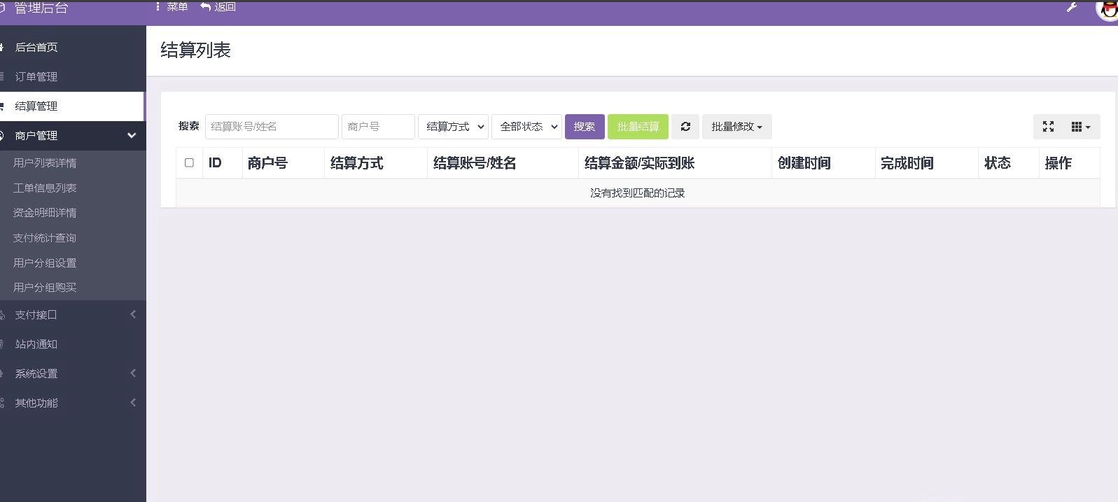Screen dimensions: 1118x502
Task: Click the 结算账号/姓名 column header
Action: [503, 163]
